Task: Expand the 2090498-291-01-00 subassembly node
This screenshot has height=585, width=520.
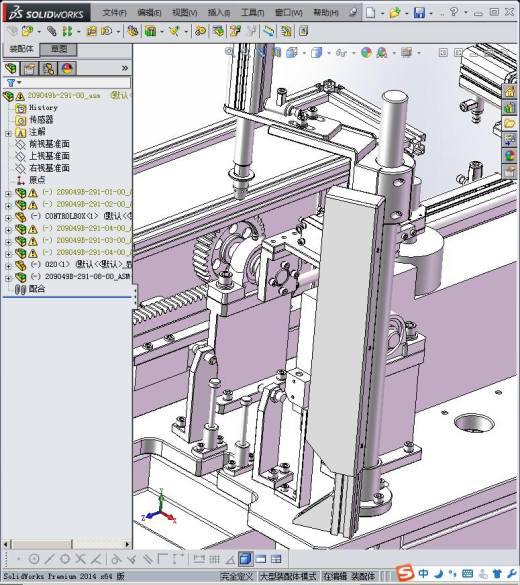Action: 8,194
